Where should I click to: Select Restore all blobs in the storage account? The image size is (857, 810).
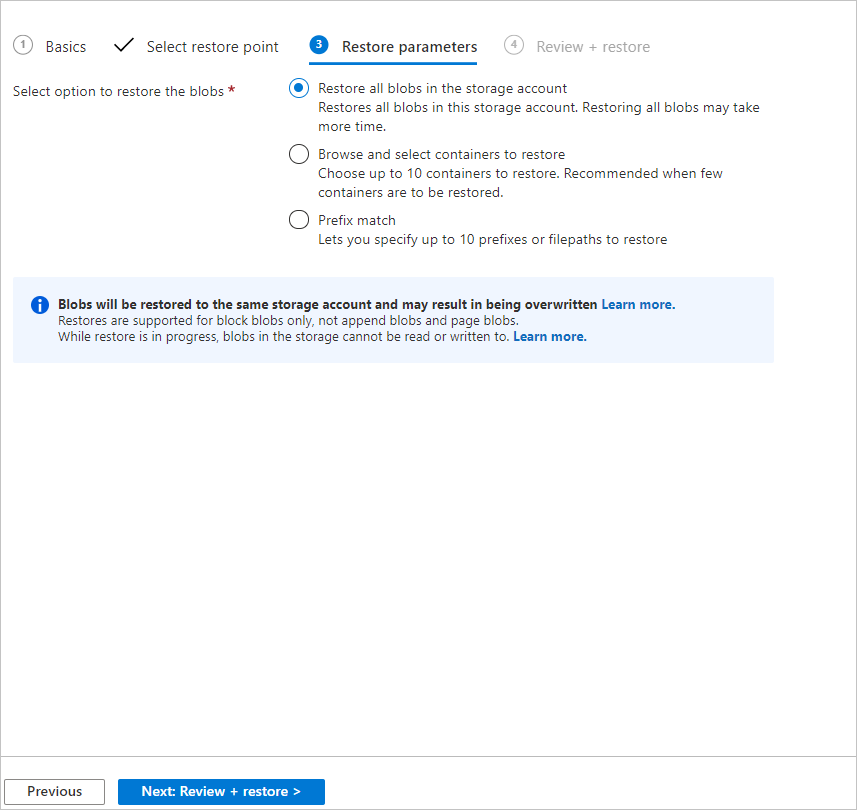298,87
